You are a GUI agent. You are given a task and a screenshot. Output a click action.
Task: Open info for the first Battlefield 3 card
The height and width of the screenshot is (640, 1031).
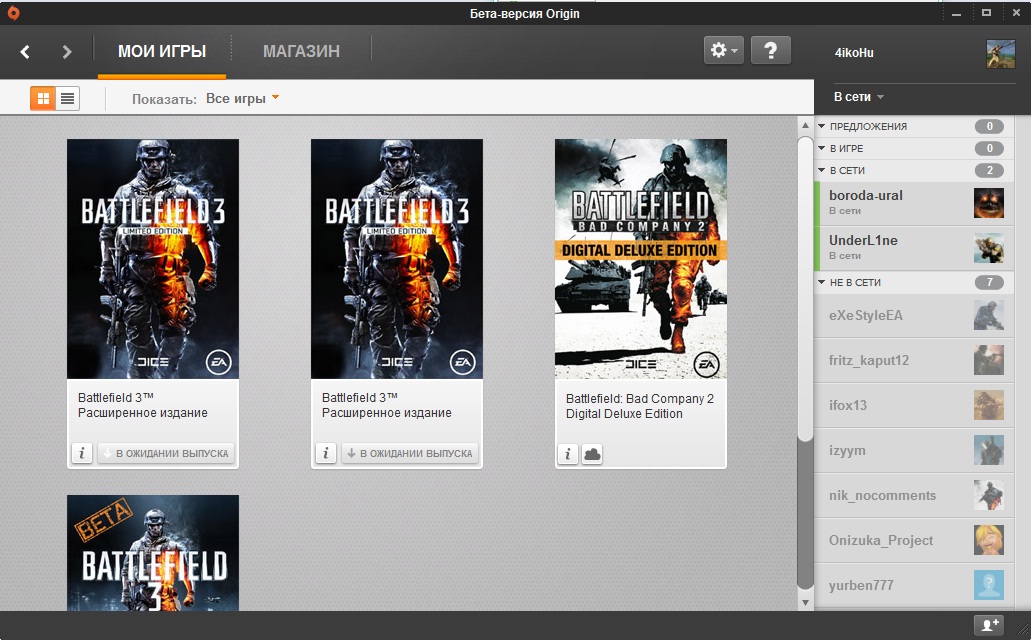(x=82, y=453)
